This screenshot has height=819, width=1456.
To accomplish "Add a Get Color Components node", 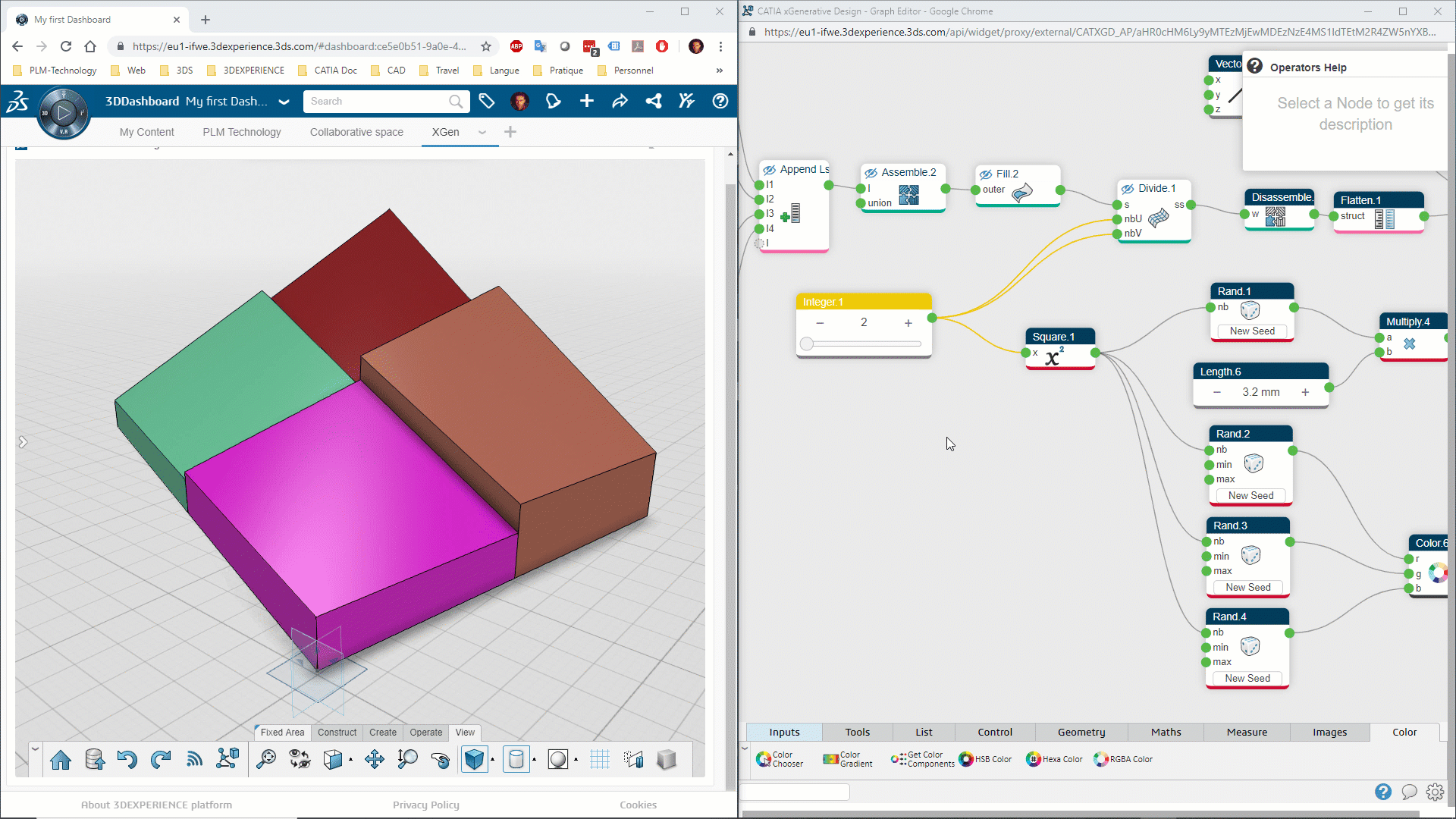I will click(922, 759).
